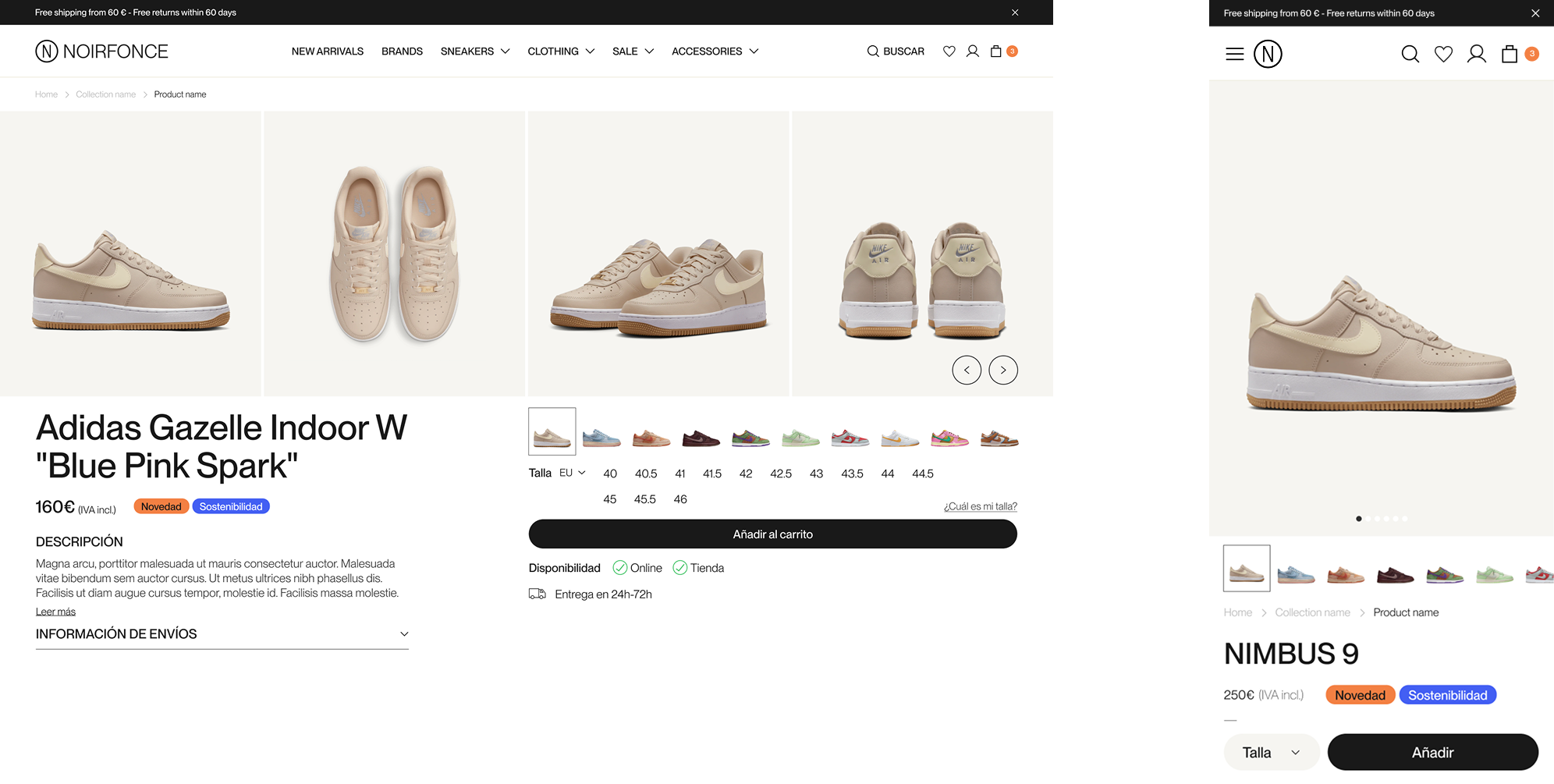Choose size 45.5 option

pyautogui.click(x=644, y=499)
